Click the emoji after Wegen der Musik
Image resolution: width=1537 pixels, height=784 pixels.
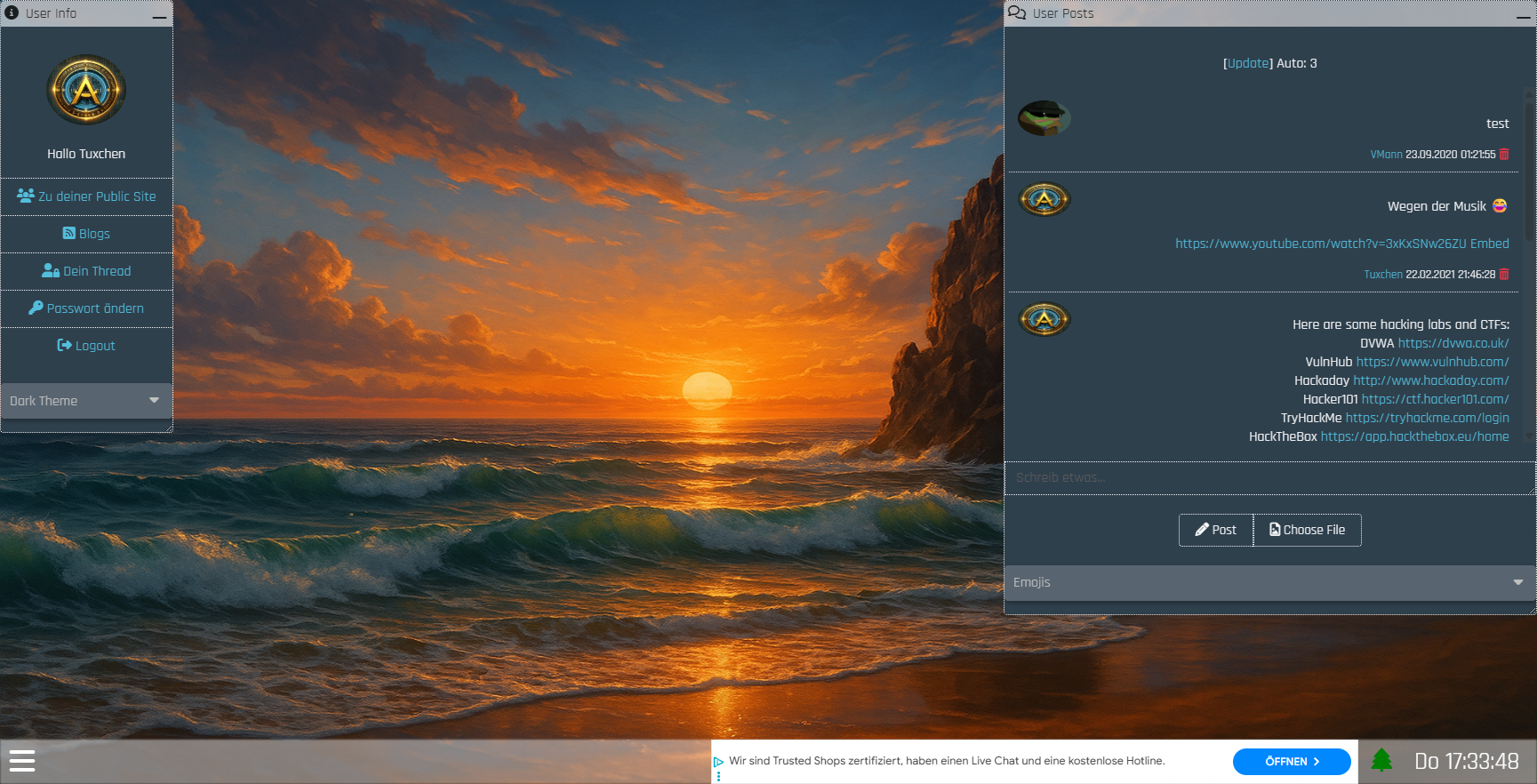click(1500, 205)
